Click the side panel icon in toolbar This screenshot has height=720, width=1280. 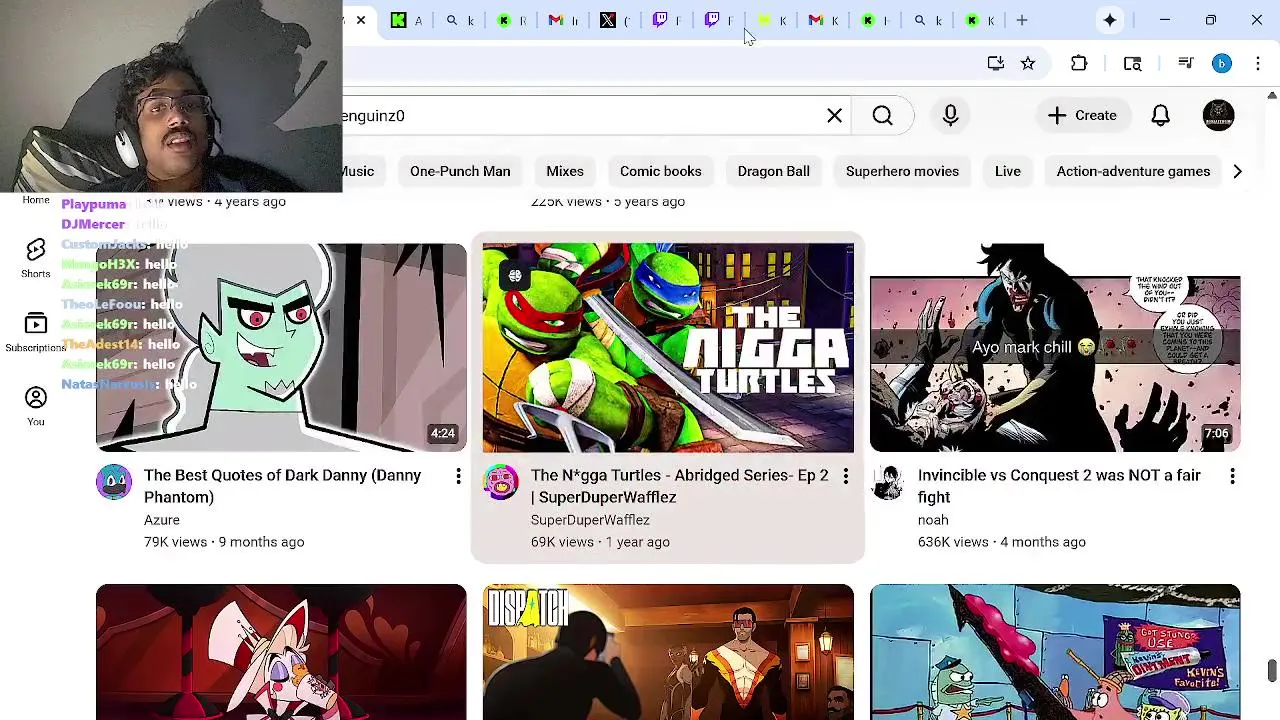tap(1132, 63)
